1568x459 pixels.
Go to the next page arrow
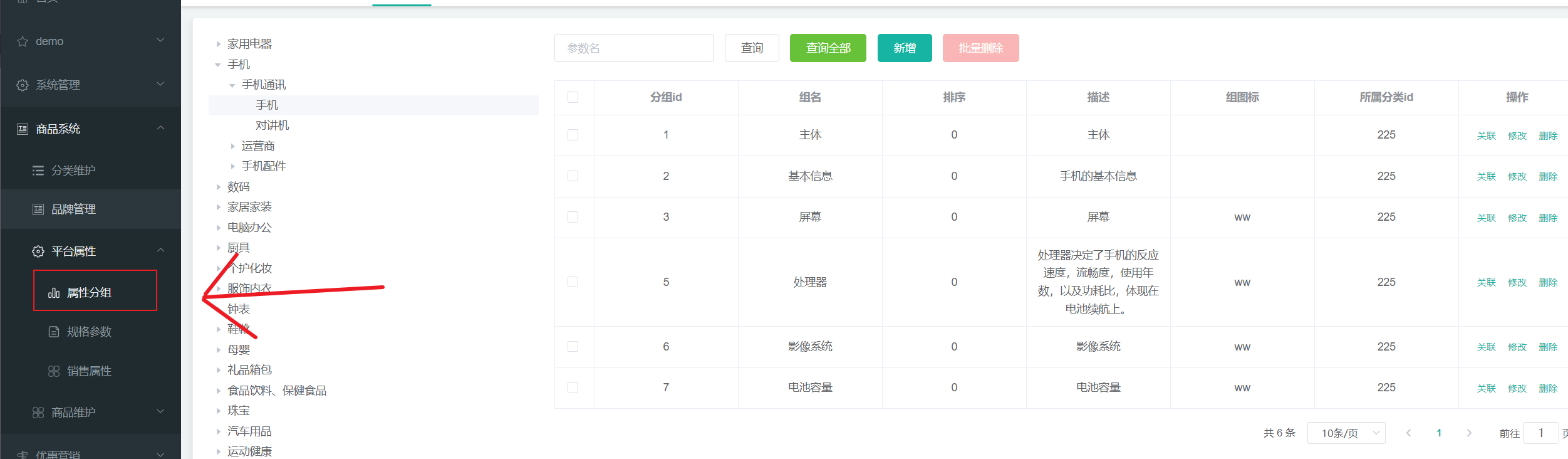tap(1469, 433)
